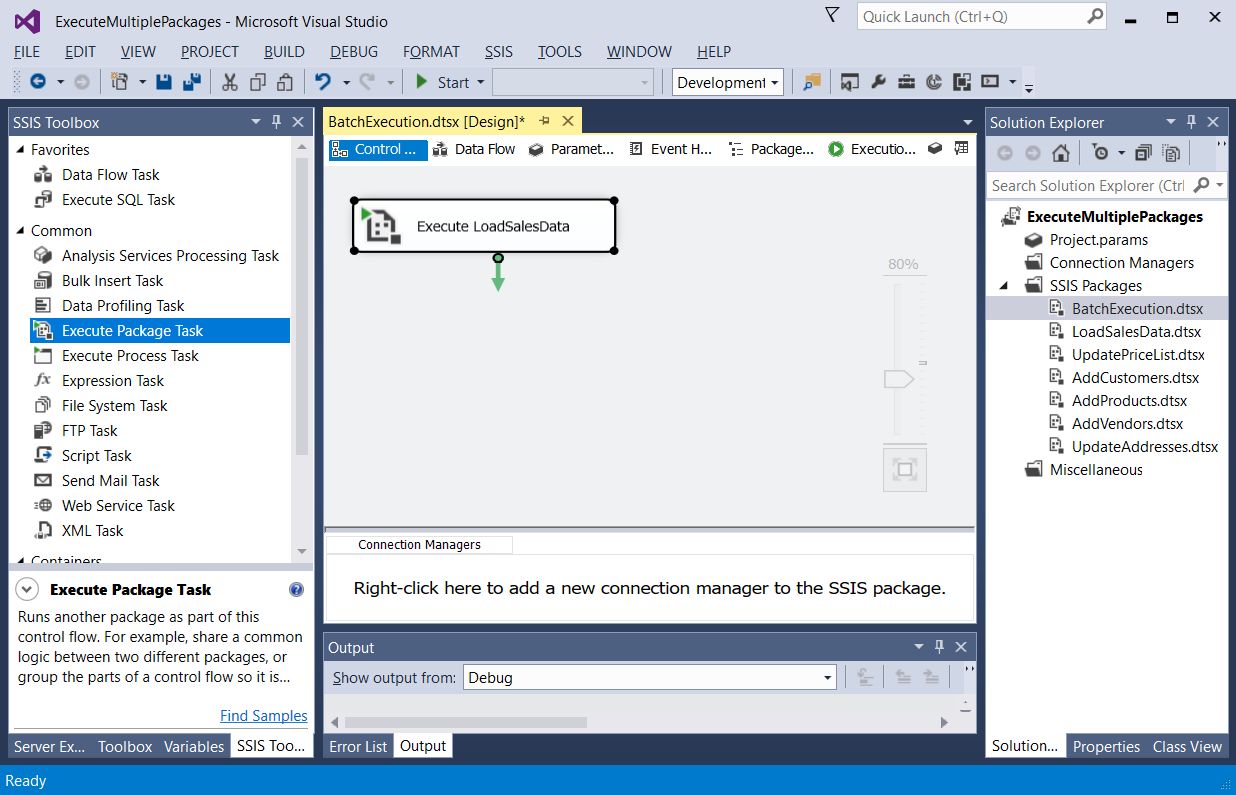Open the PROJECT menu
Image resolution: width=1236 pixels, height=795 pixels.
[x=210, y=52]
